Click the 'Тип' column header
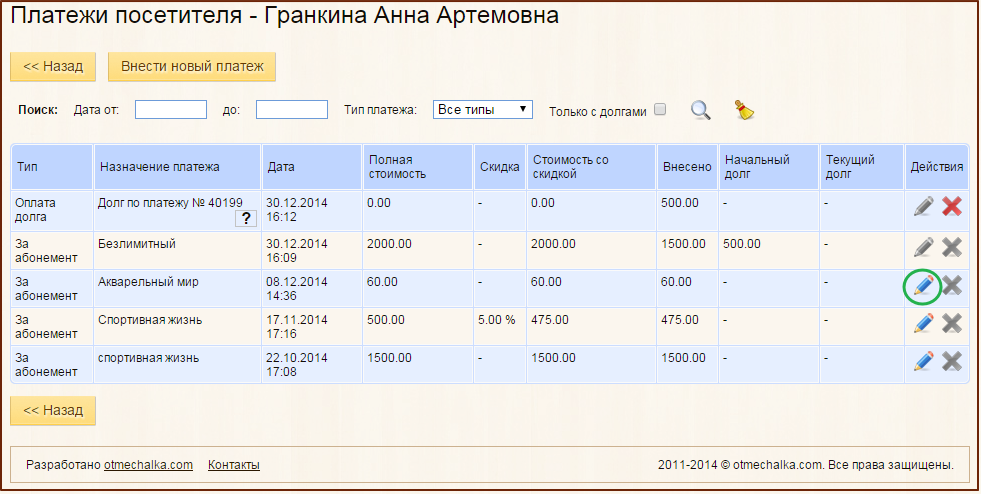This screenshot has height=494, width=981. coord(52,167)
